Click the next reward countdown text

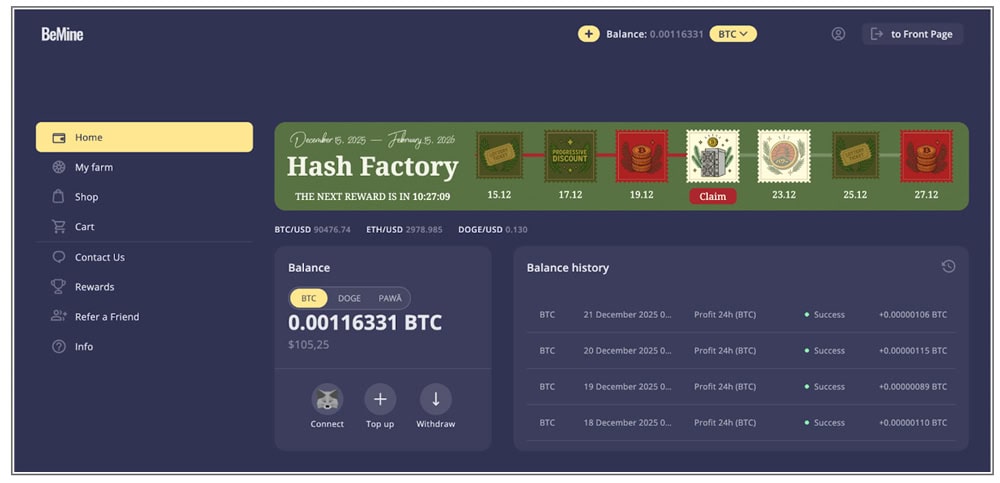point(372,197)
